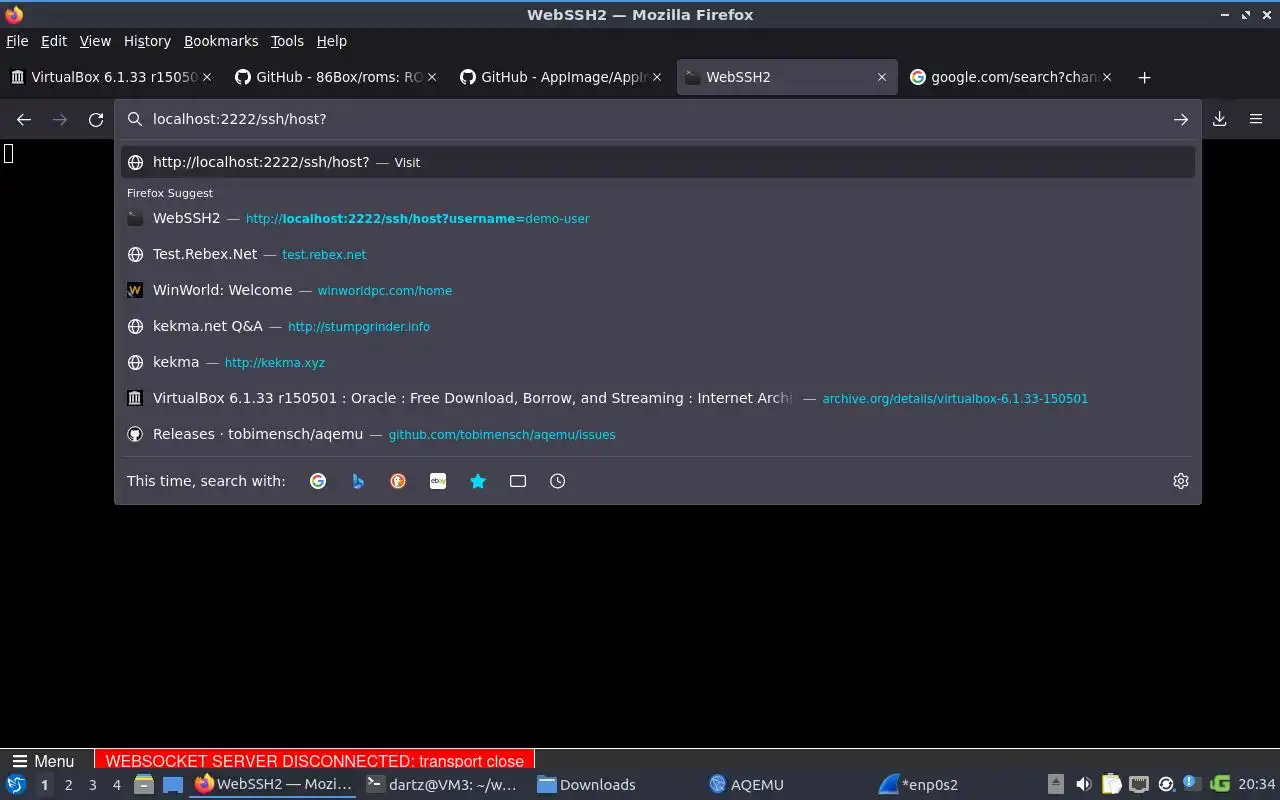Open the File menu
The width and height of the screenshot is (1280, 800).
point(17,41)
